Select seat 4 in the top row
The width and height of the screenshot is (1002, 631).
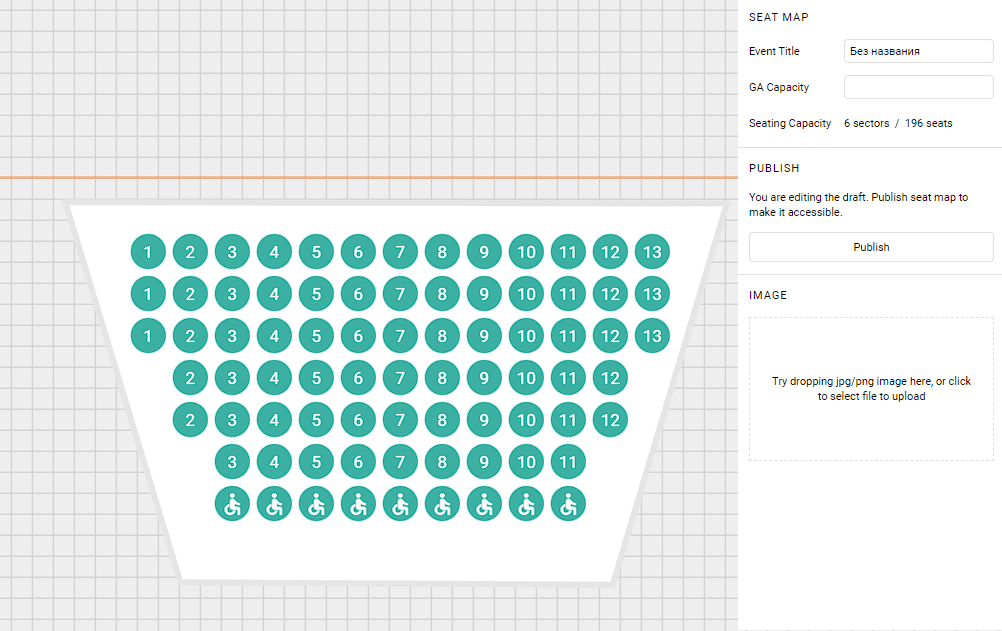[274, 252]
